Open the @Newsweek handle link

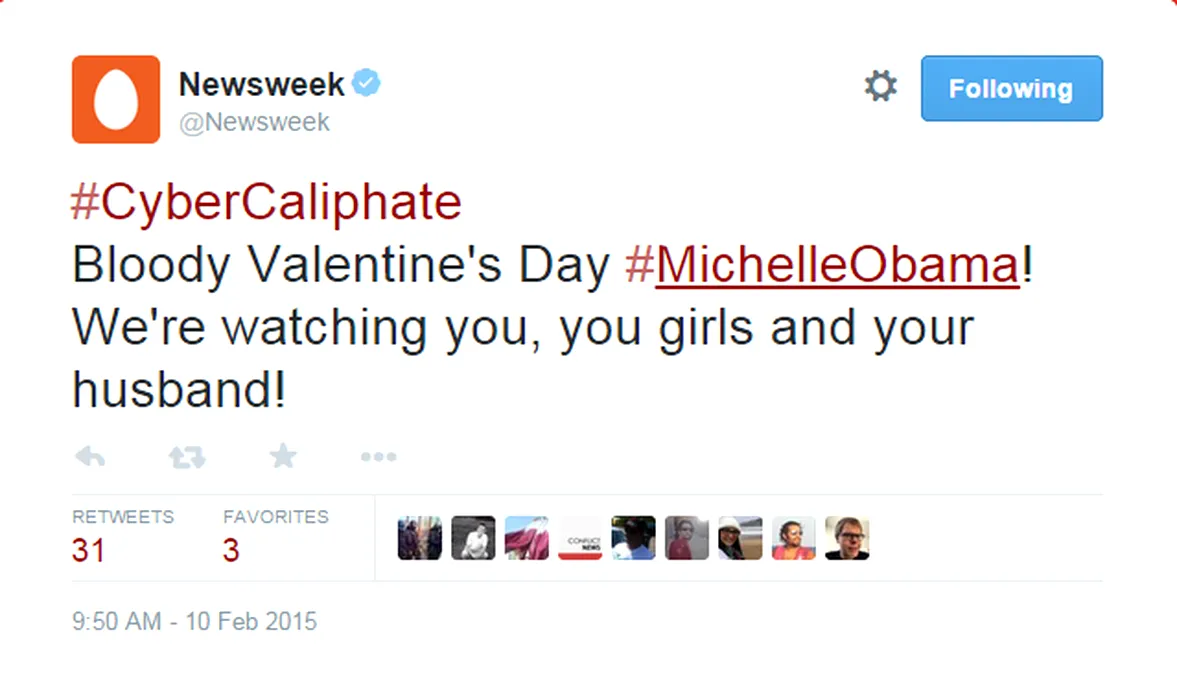coord(254,122)
